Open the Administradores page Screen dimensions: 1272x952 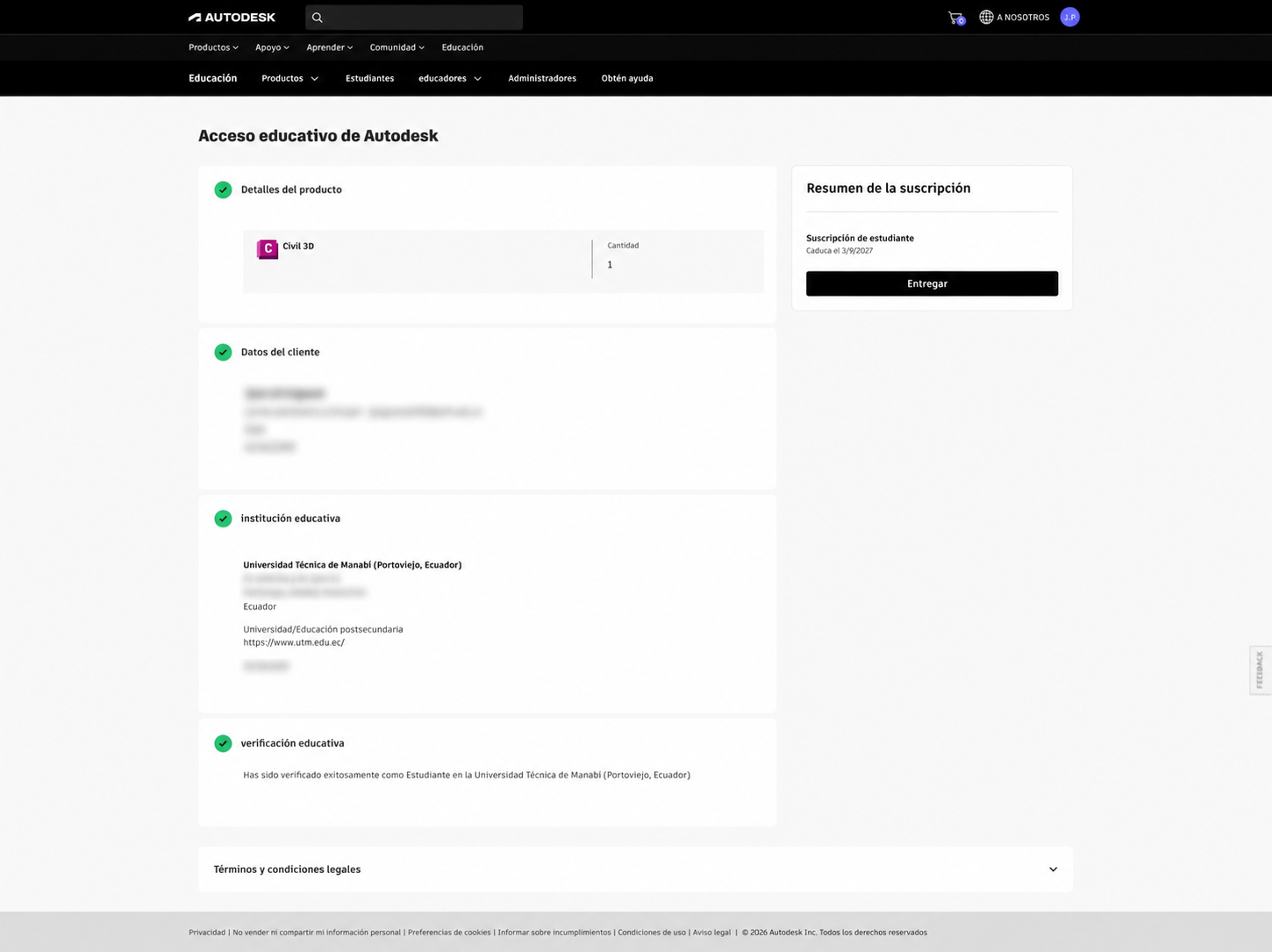[542, 78]
